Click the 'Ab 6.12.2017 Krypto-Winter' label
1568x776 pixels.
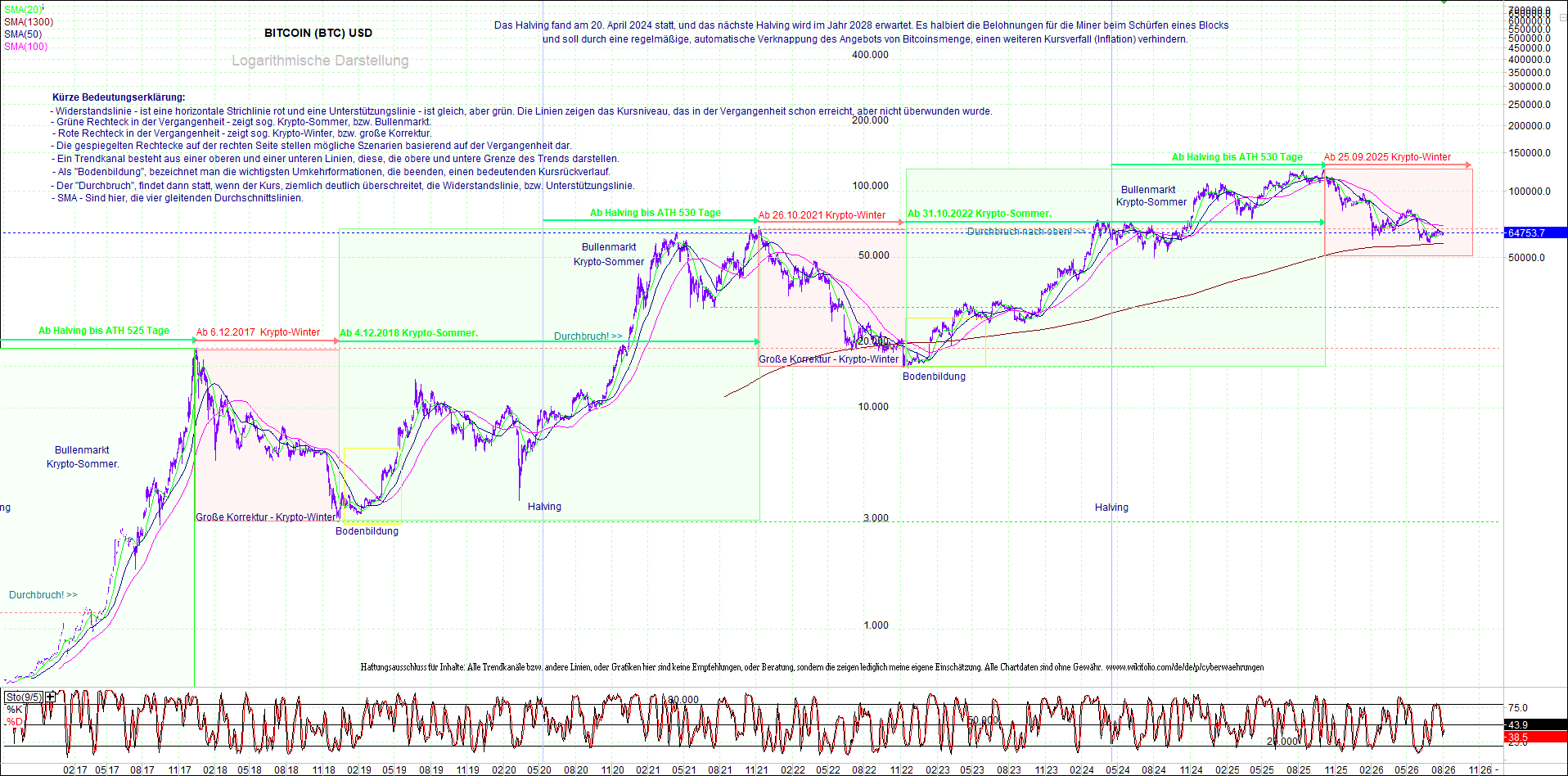click(258, 332)
